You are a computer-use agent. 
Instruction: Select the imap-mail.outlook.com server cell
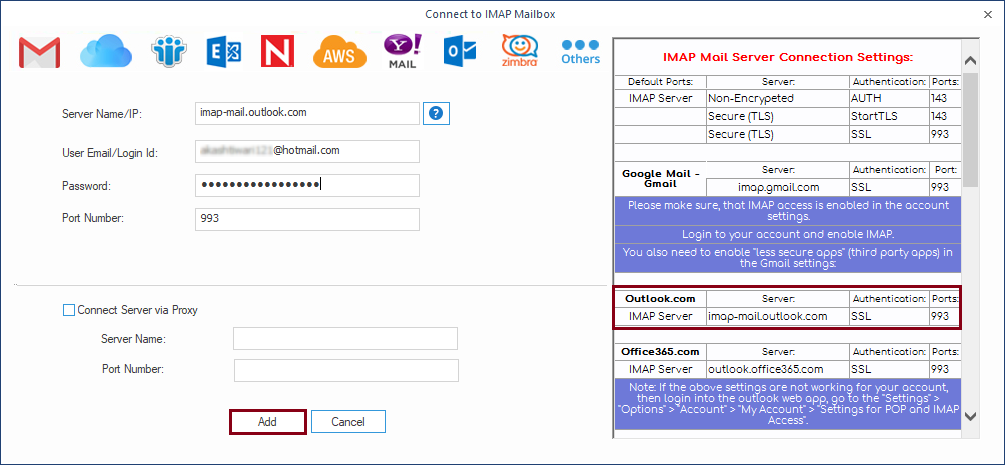point(777,316)
